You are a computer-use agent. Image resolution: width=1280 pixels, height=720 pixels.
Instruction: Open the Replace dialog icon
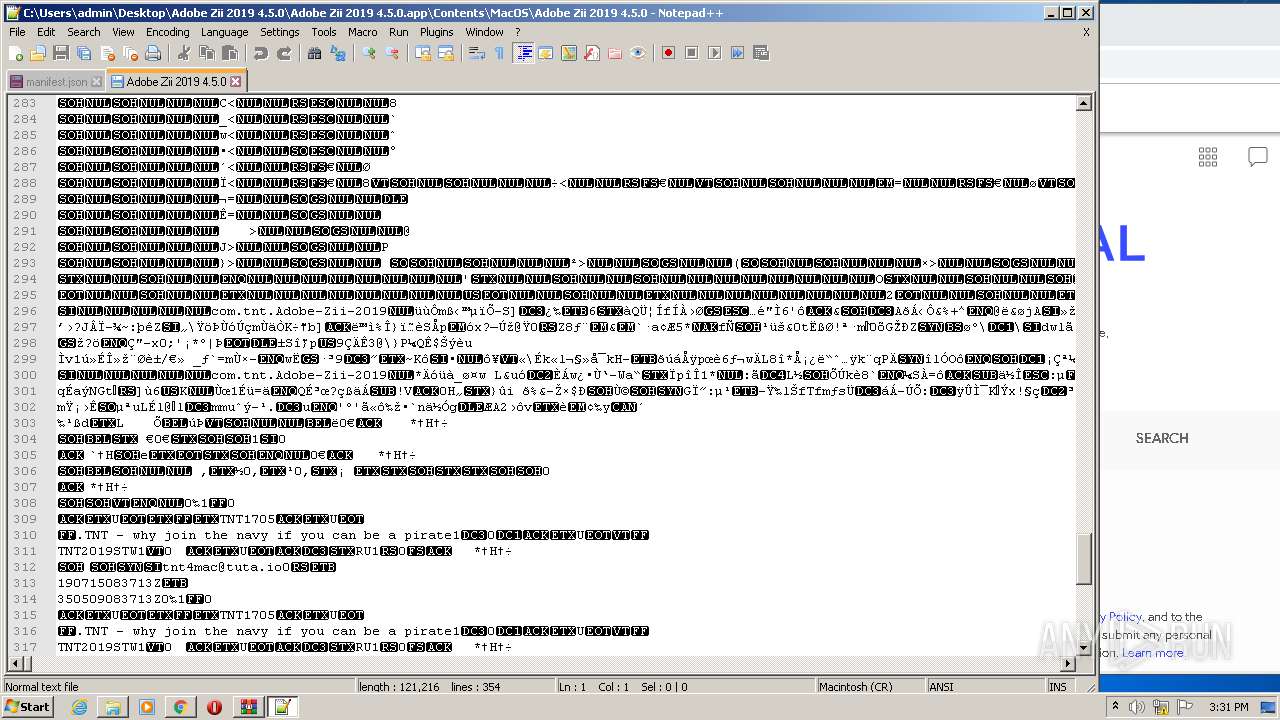[338, 53]
